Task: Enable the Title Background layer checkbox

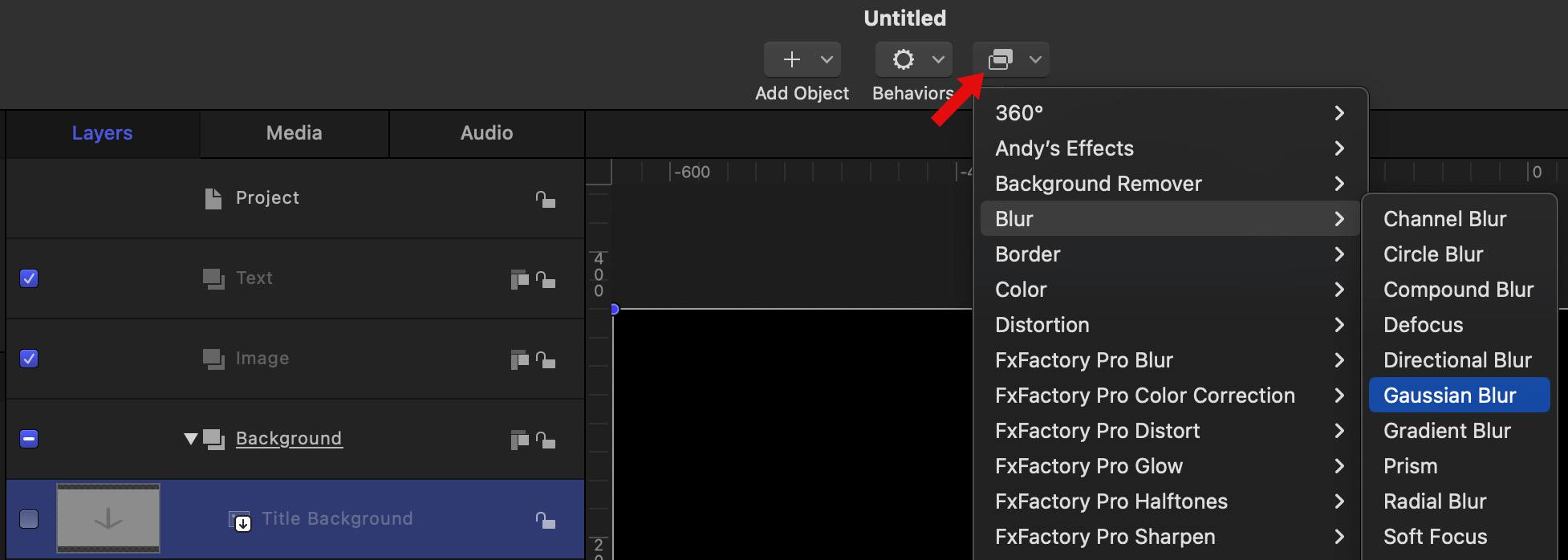Action: coord(29,519)
